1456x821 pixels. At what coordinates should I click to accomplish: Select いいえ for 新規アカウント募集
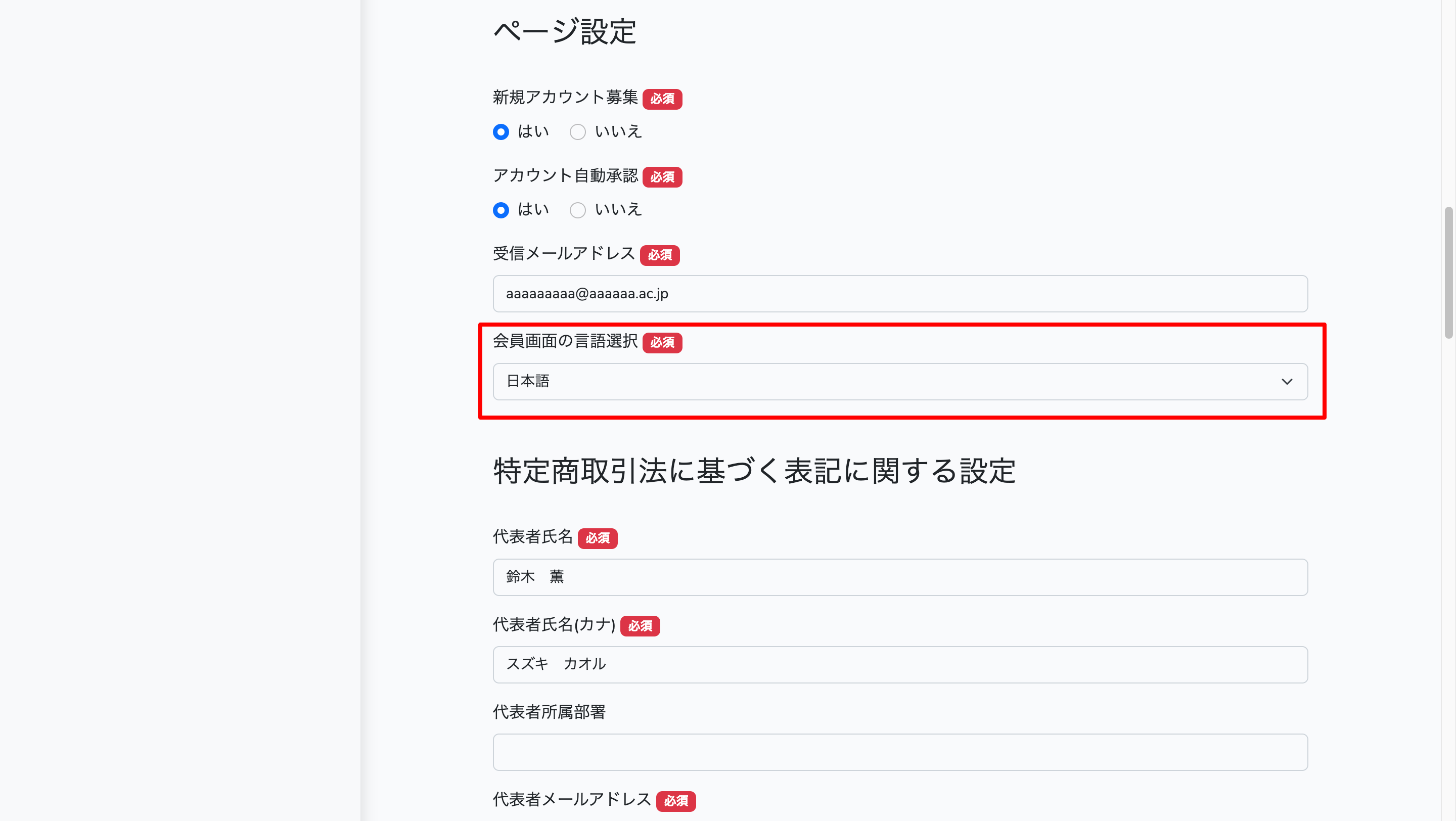(578, 132)
